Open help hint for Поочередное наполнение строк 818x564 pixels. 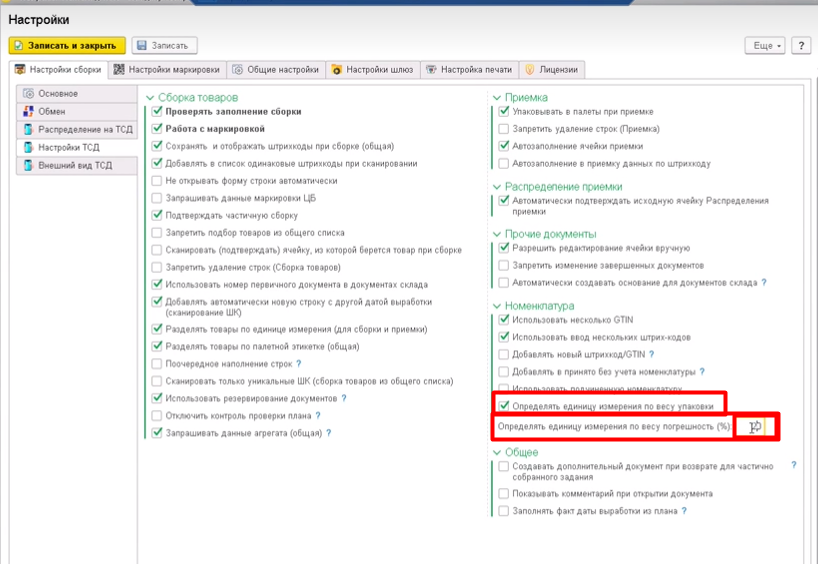[x=298, y=364]
